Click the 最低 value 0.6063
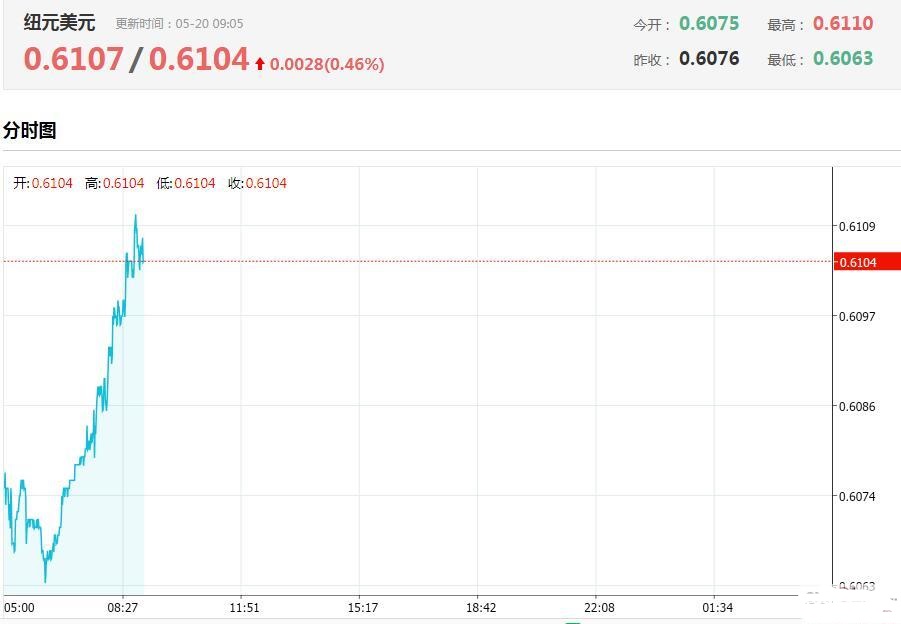 pos(843,58)
